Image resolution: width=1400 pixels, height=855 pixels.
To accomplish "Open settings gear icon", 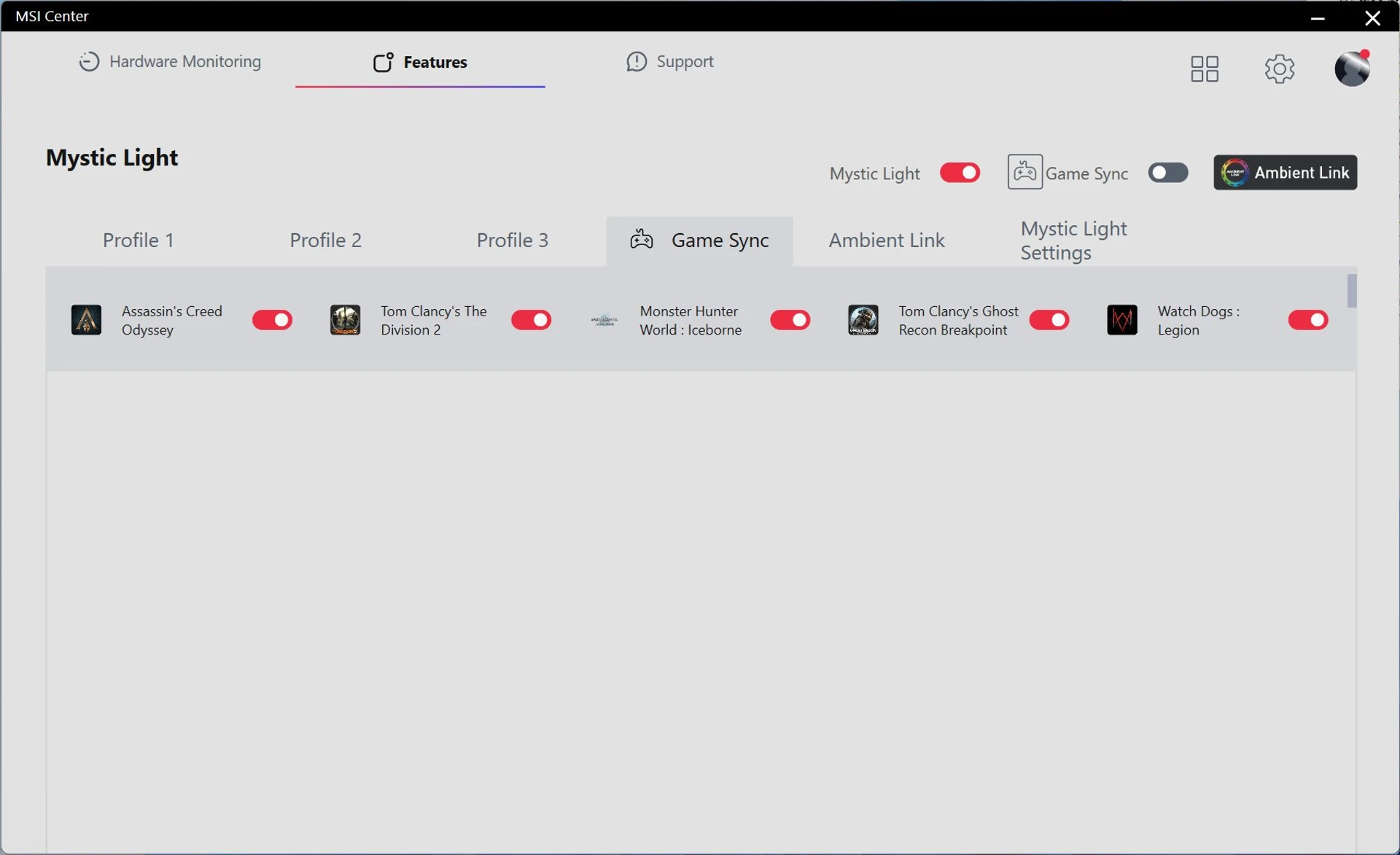I will coord(1279,69).
